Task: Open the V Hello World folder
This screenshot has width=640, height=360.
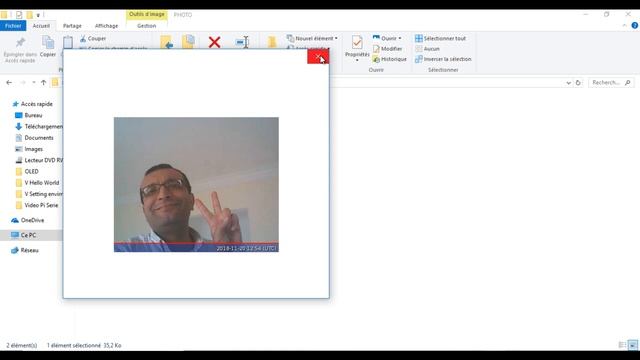Action: tap(37, 183)
